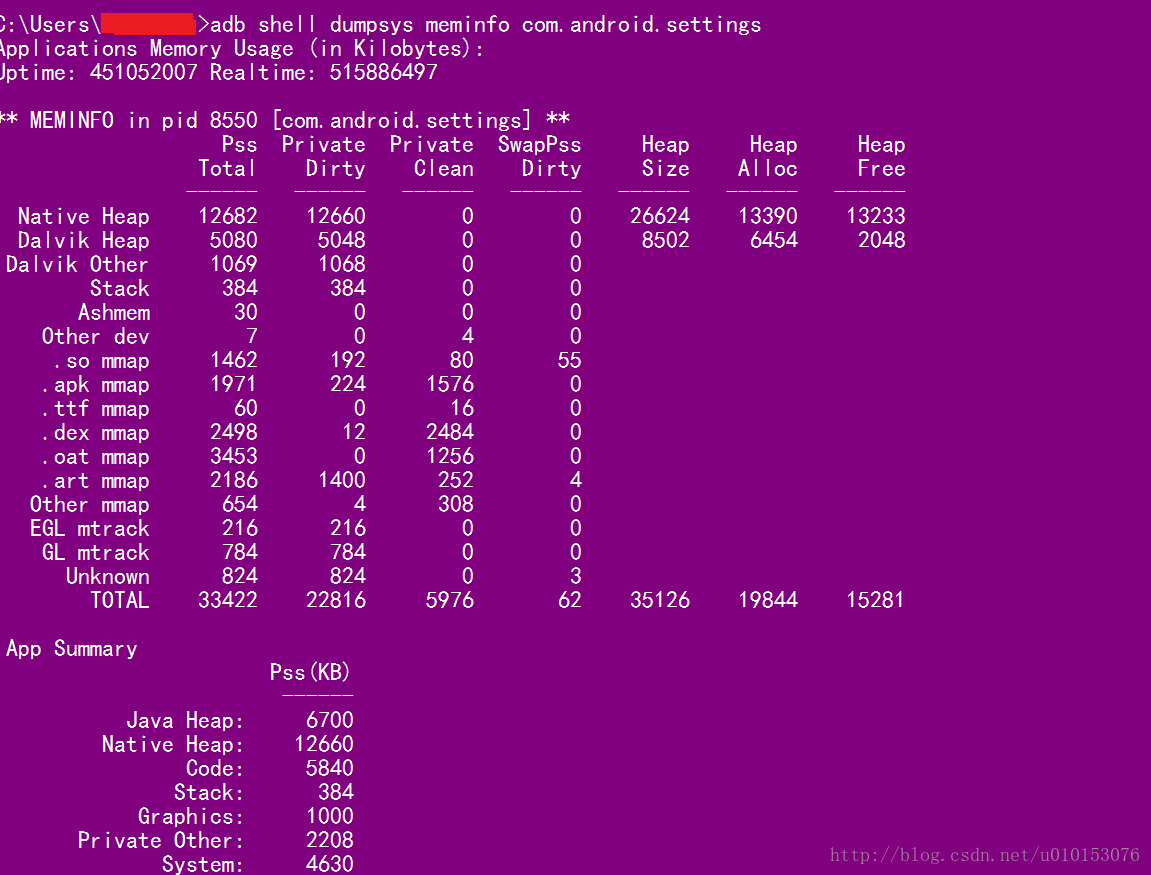Click the Other dev row label
Image resolution: width=1151 pixels, height=875 pixels.
pos(95,337)
